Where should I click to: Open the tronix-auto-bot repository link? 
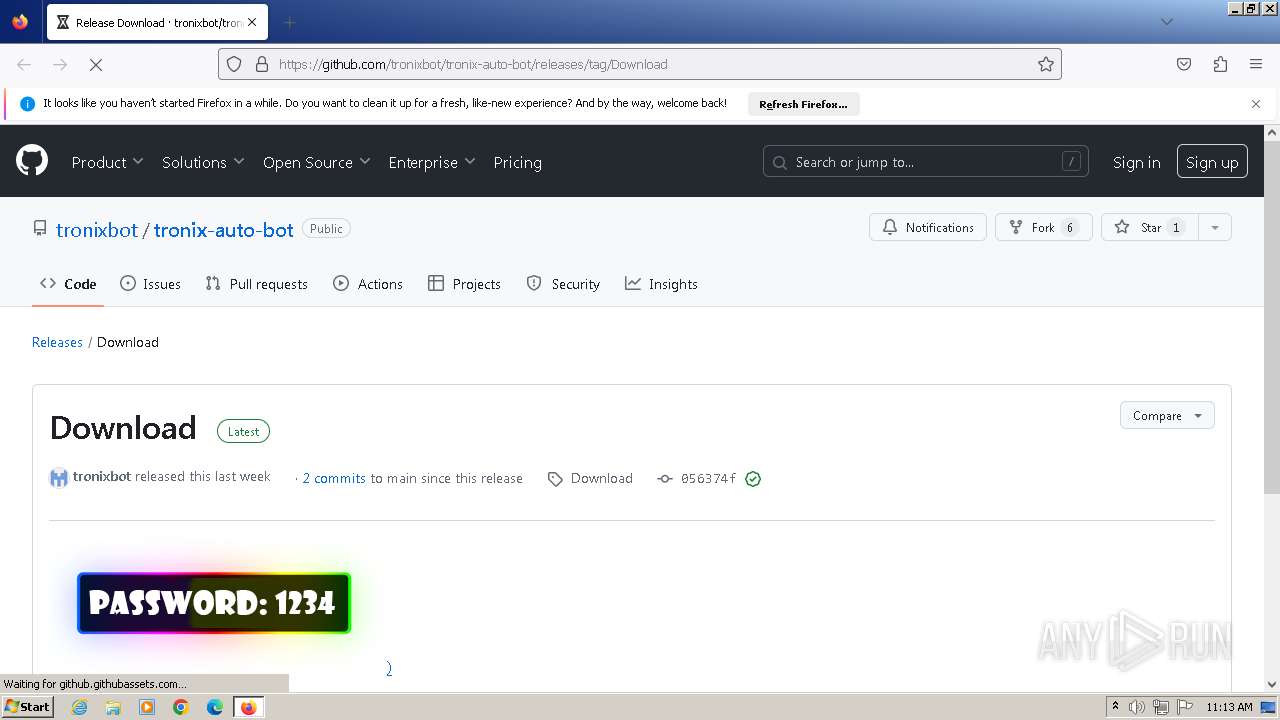(224, 229)
